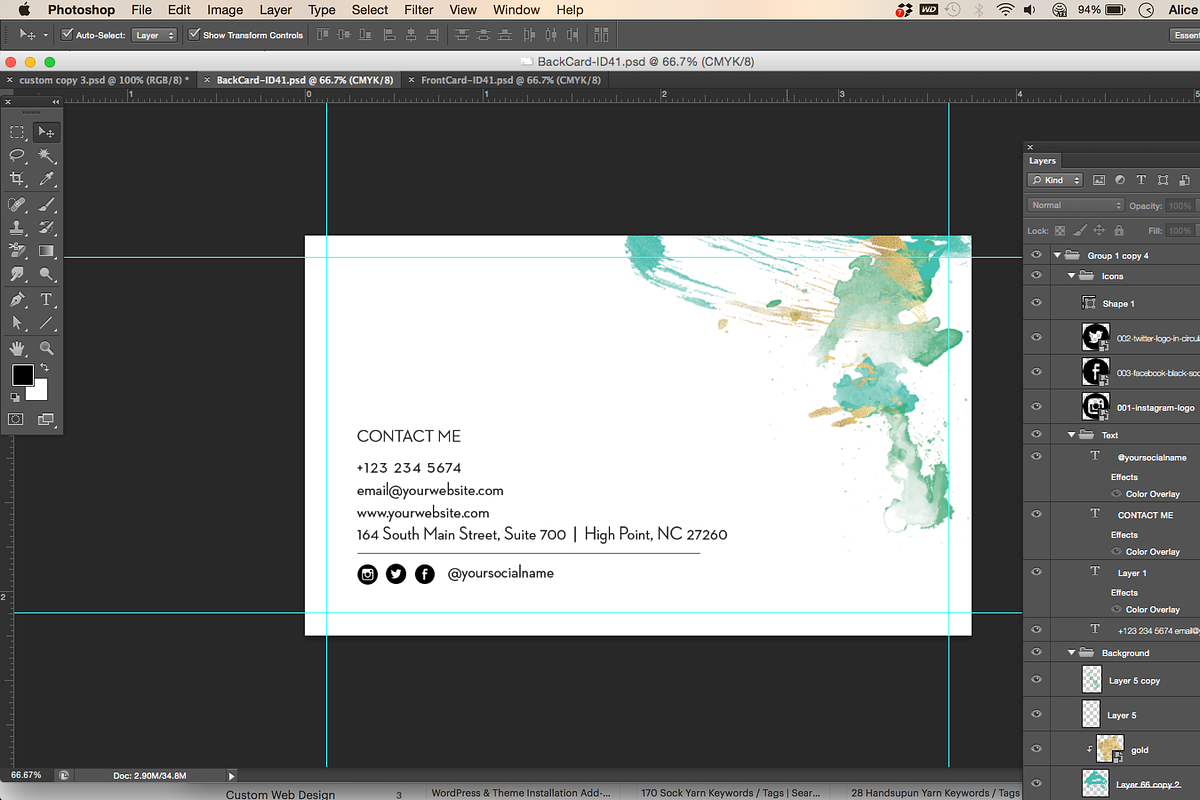Hide the gold layer
Viewport: 1200px width, 800px height.
click(x=1036, y=749)
